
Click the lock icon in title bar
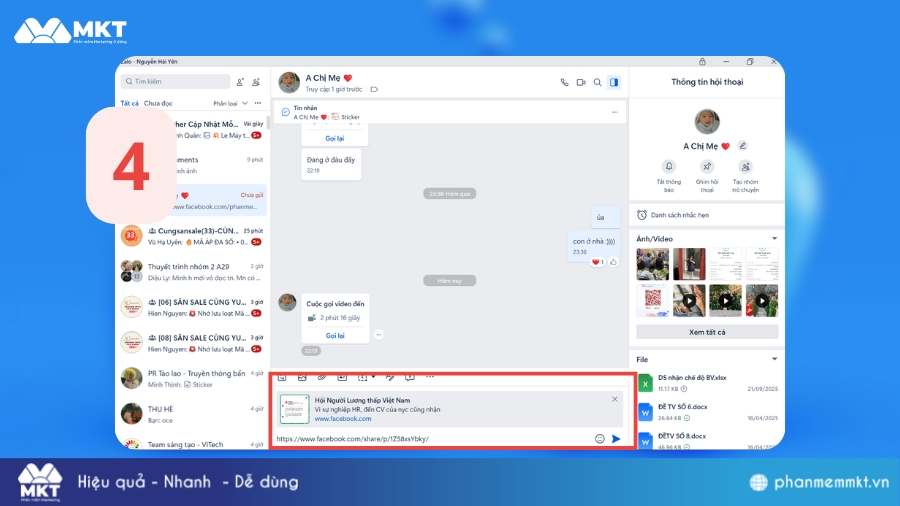coord(702,61)
